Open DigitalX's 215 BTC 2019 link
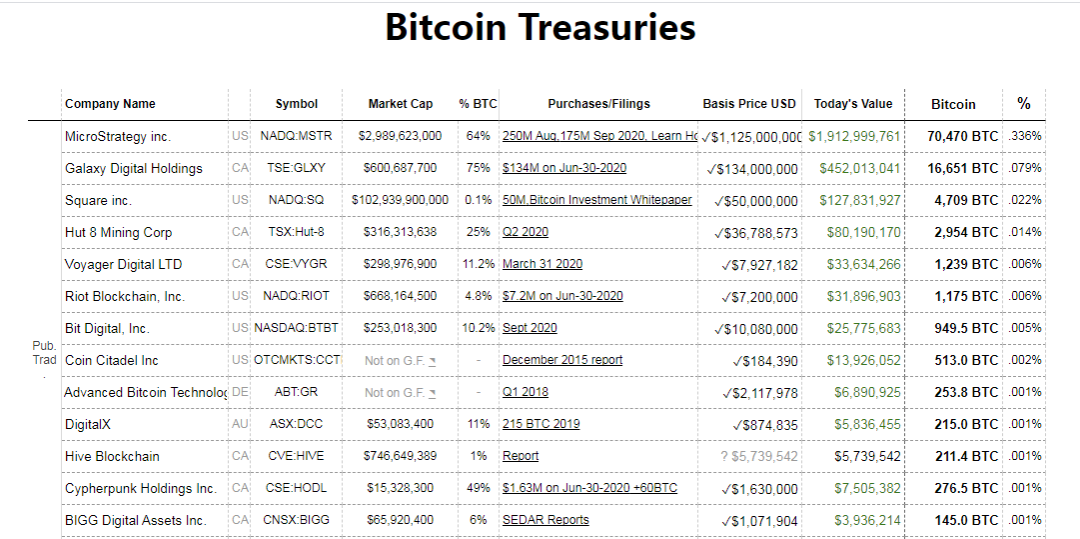1080x539 pixels. (541, 424)
